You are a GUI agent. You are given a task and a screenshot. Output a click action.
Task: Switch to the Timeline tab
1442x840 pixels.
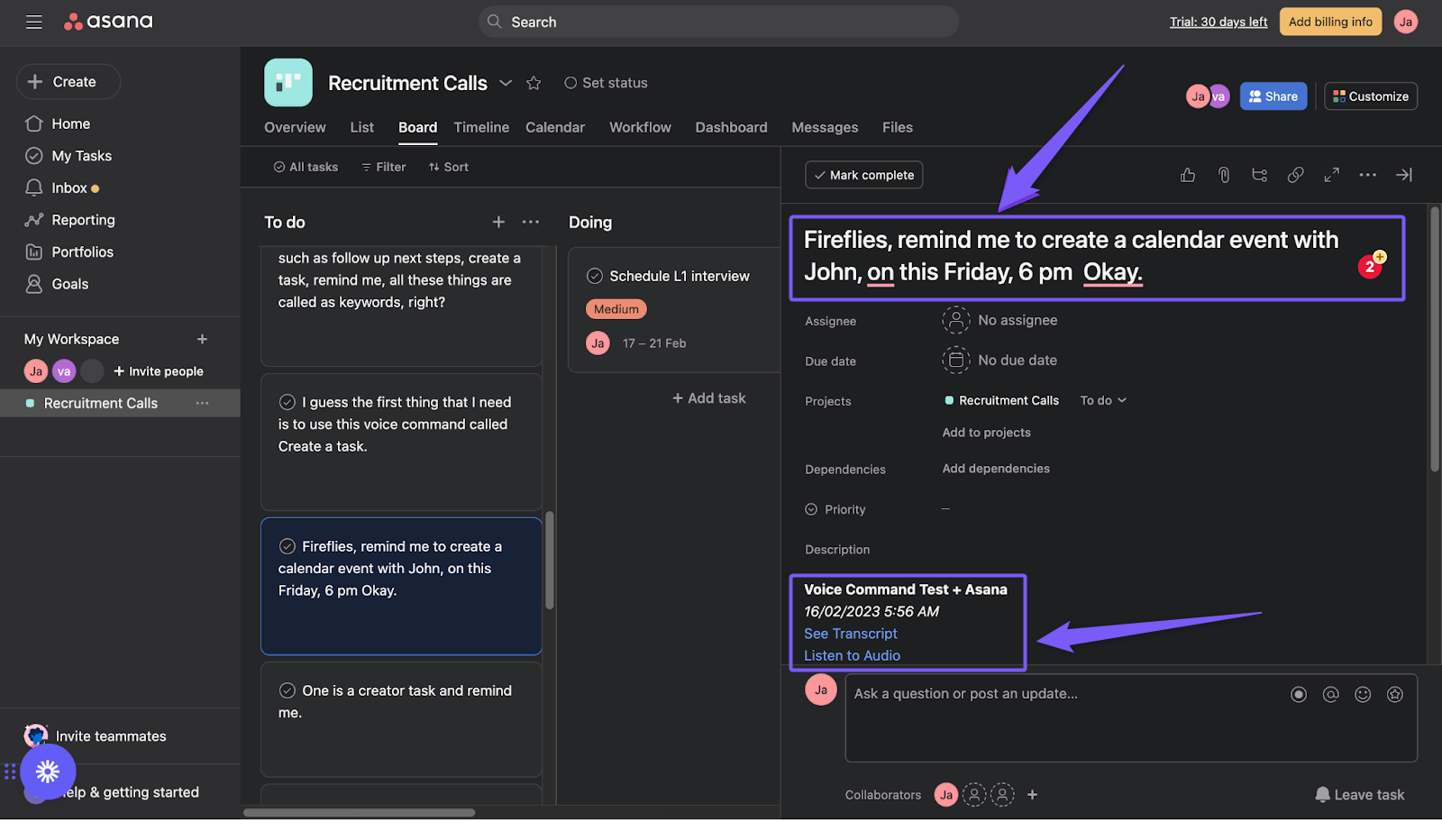481,127
